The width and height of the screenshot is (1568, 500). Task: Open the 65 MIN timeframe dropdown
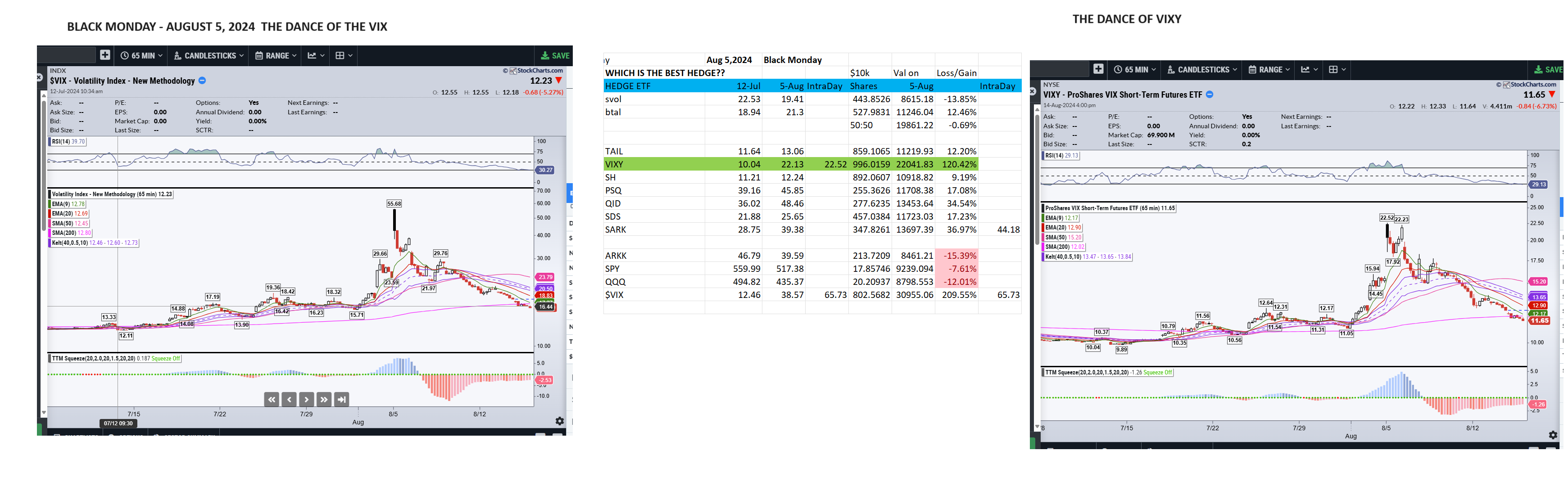click(x=141, y=55)
